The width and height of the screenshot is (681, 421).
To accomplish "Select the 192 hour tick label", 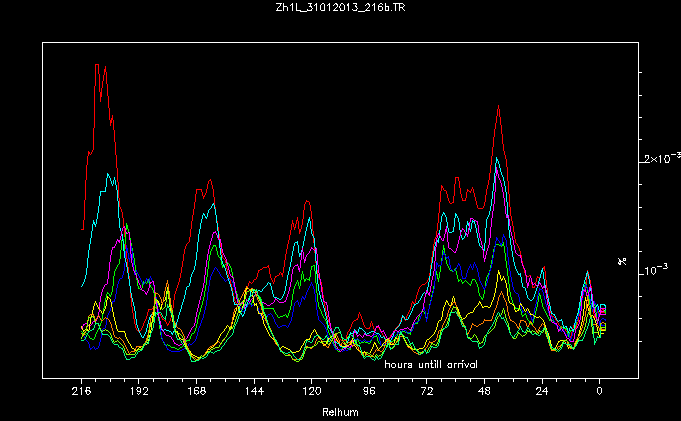I will (139, 395).
